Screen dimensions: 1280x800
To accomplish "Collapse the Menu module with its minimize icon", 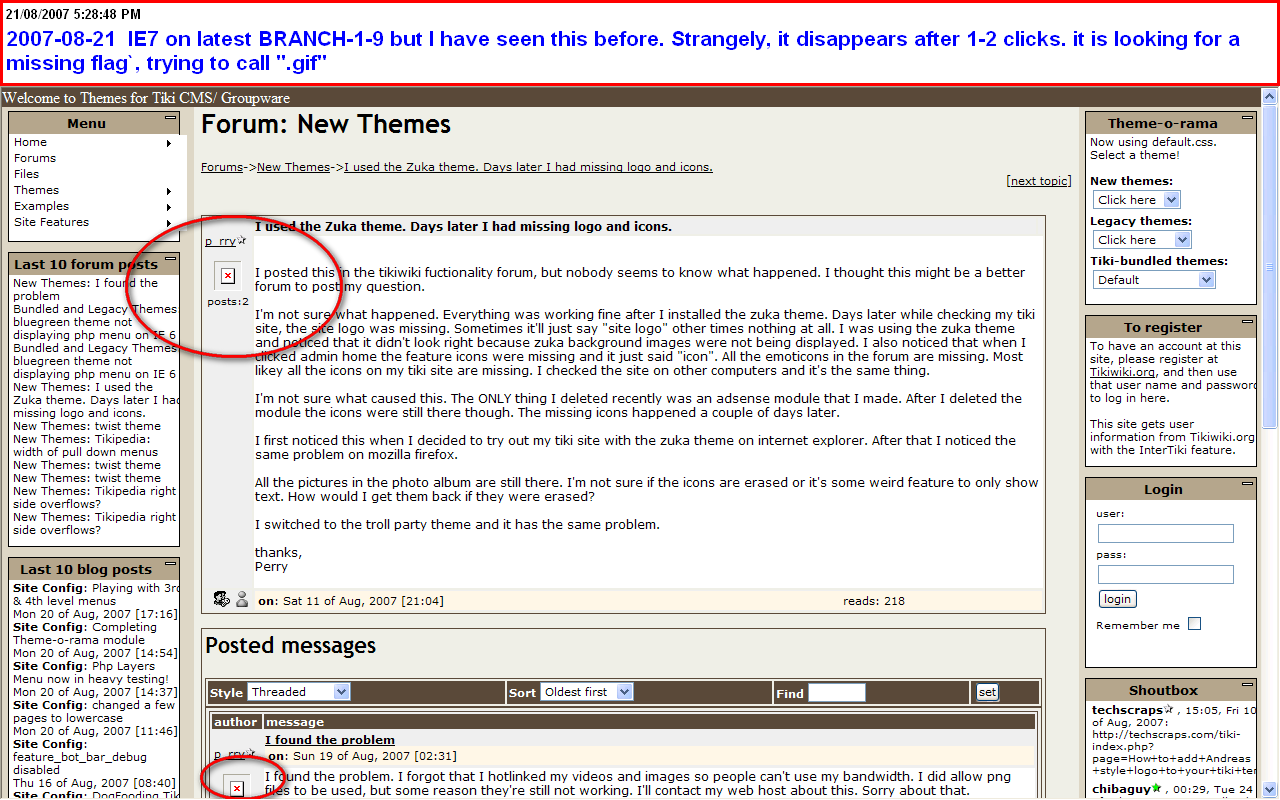I will pyautogui.click(x=171, y=118).
